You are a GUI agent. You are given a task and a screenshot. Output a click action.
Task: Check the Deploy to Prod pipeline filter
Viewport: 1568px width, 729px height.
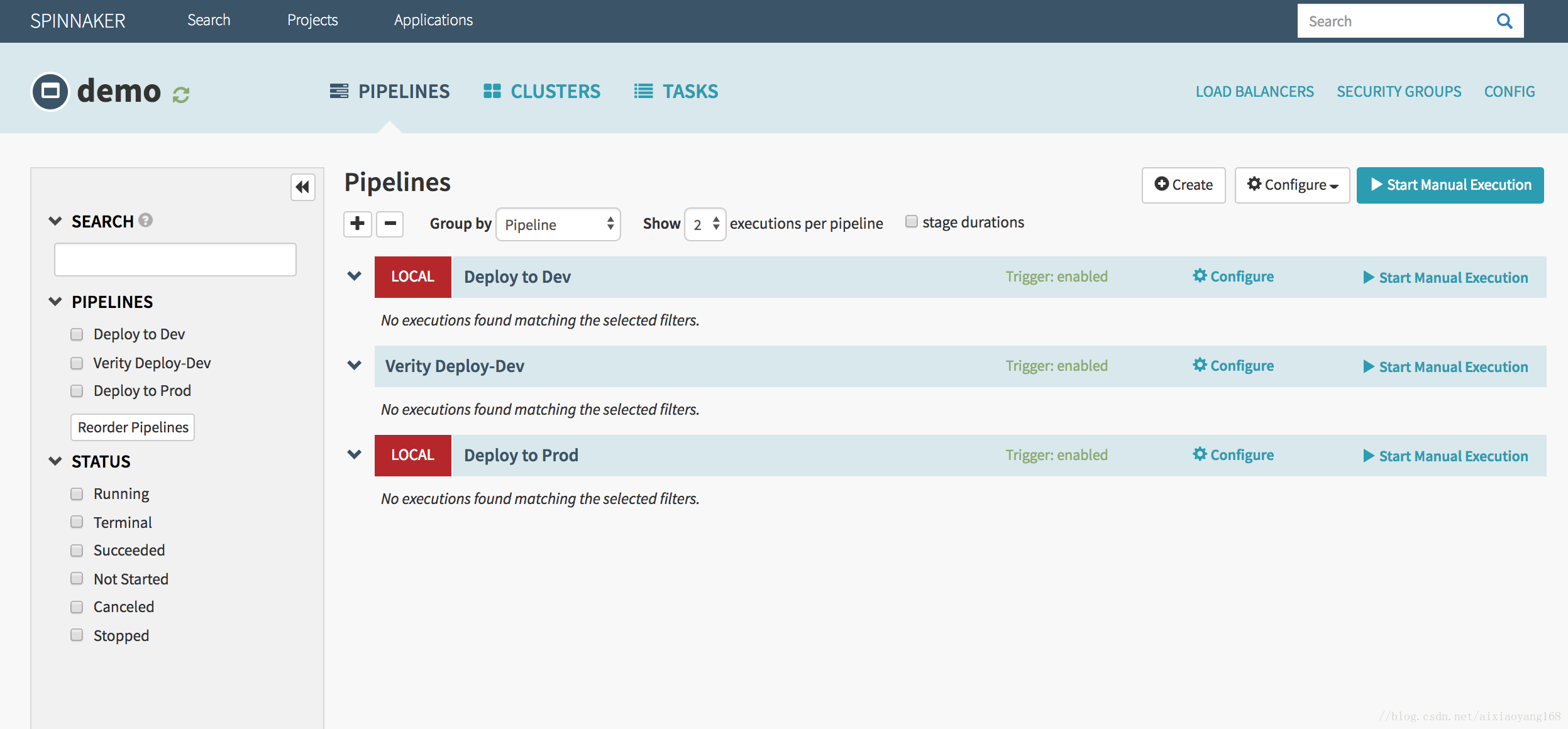(x=77, y=391)
